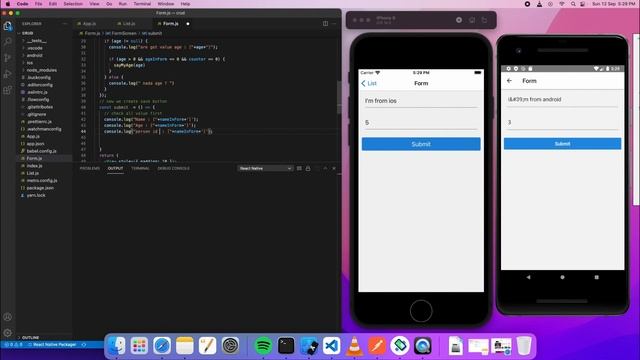Click the Android name text field
Image resolution: width=640 pixels, height=360 pixels.
[x=562, y=100]
